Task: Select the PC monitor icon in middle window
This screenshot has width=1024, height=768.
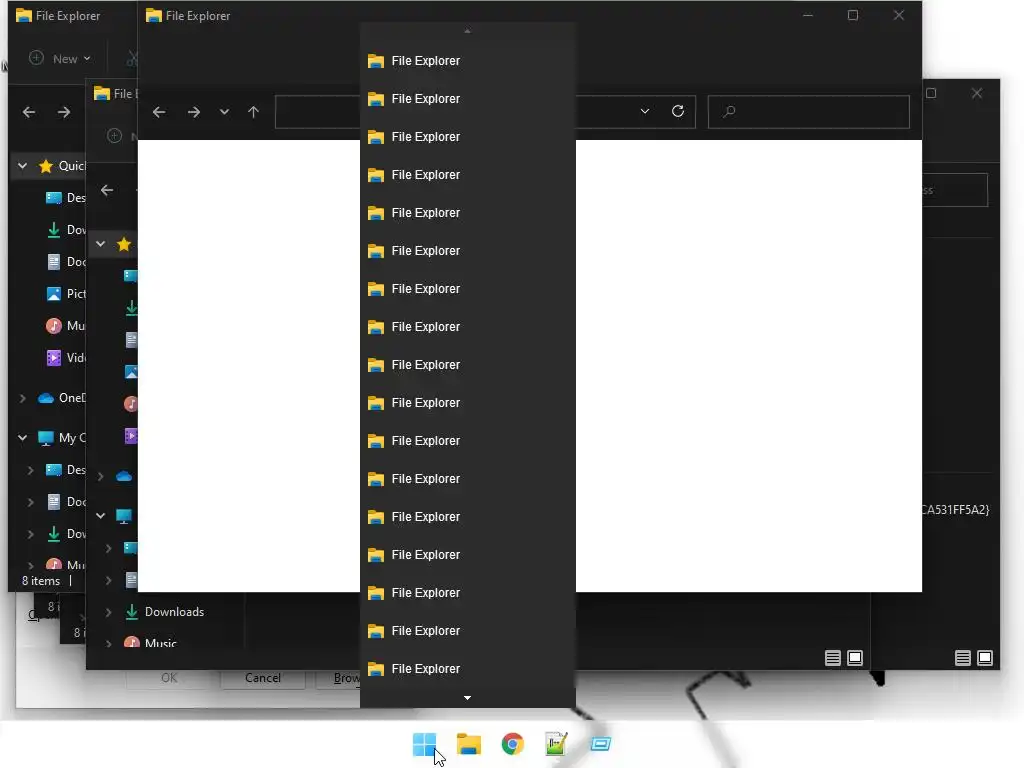Action: (124, 516)
